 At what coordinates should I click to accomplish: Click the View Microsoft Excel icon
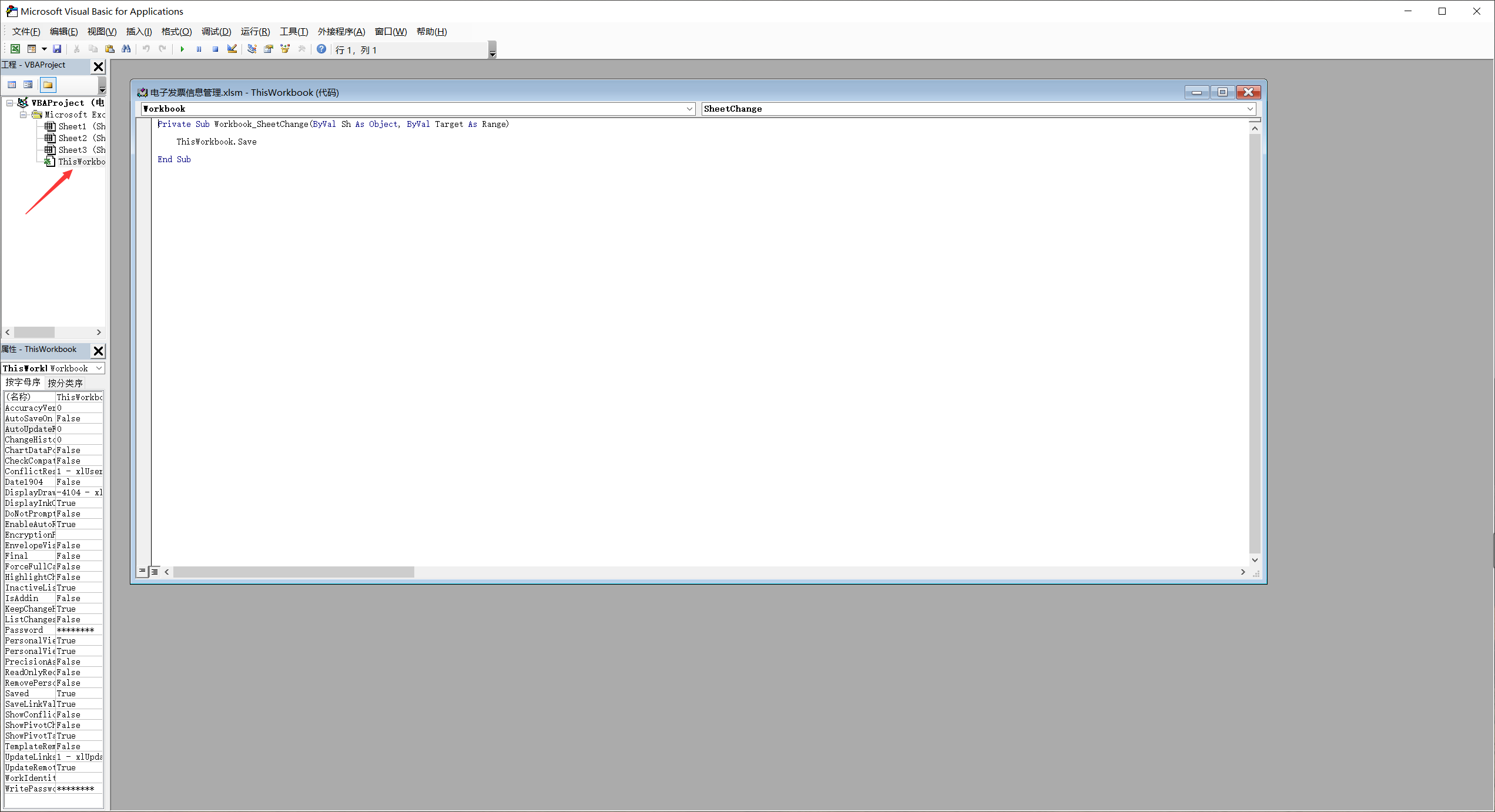pyautogui.click(x=15, y=49)
